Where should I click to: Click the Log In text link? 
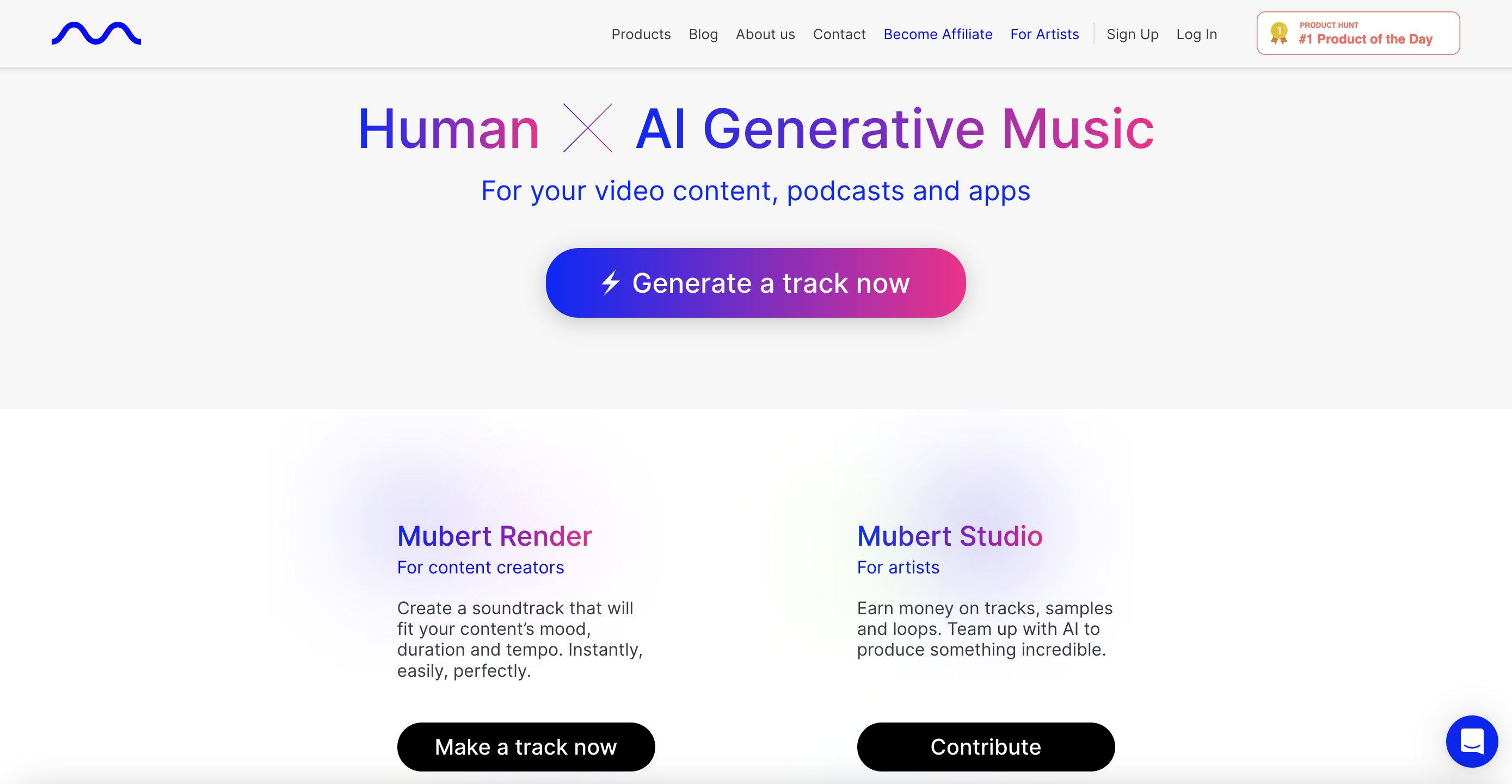pos(1197,33)
